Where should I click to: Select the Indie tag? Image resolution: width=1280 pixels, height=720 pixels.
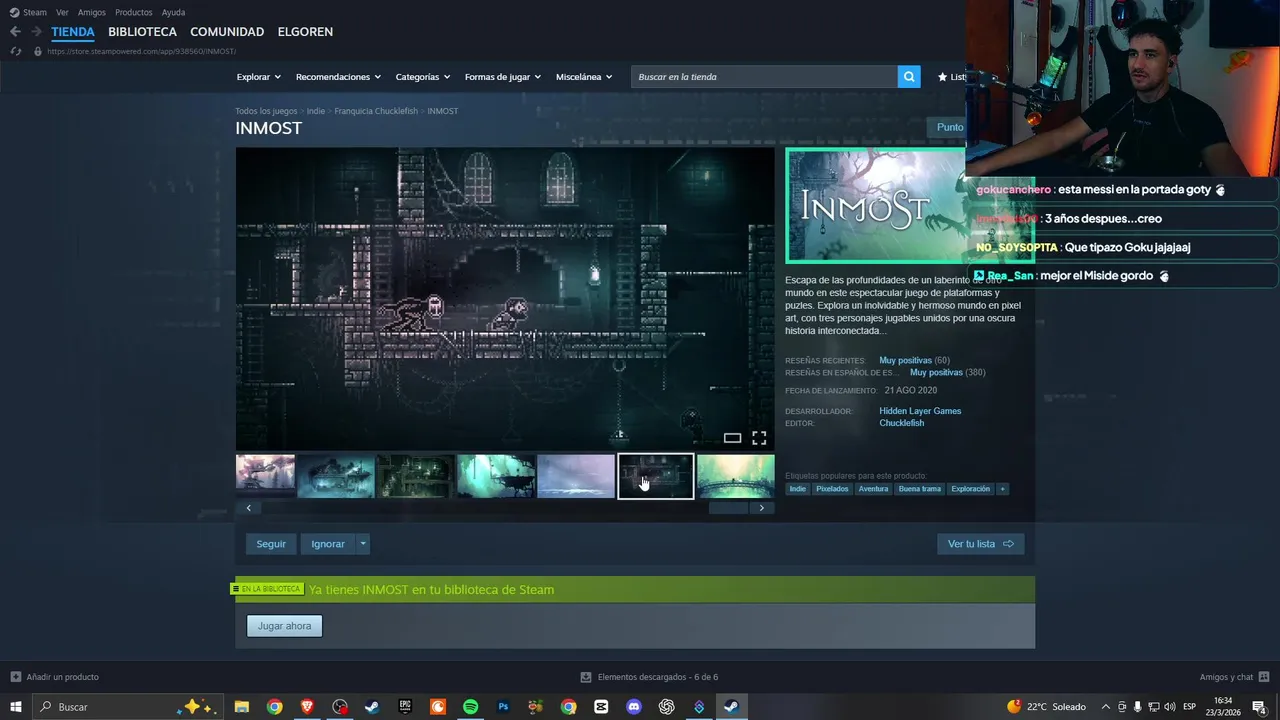pyautogui.click(x=797, y=489)
